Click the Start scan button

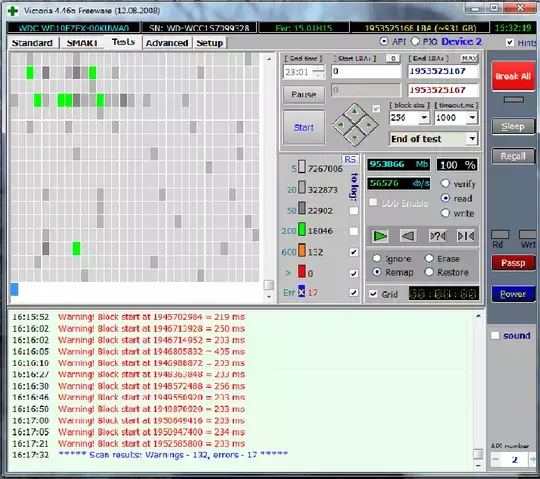pos(304,128)
